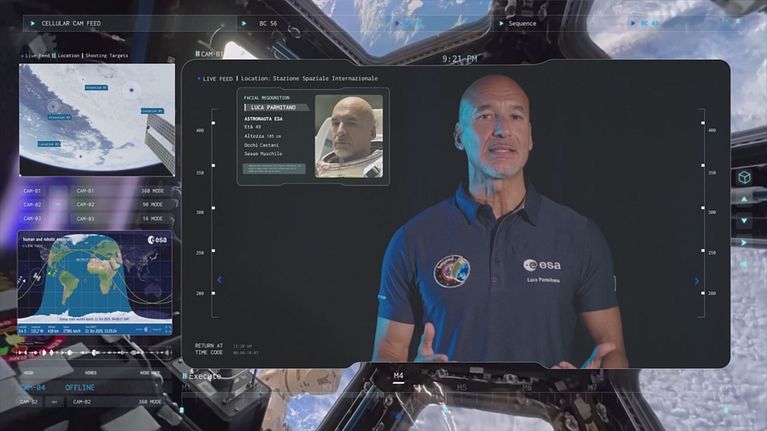Viewport: 767px width, 431px height.
Task: Open the facial recognition astronaut photo
Action: pos(348,136)
